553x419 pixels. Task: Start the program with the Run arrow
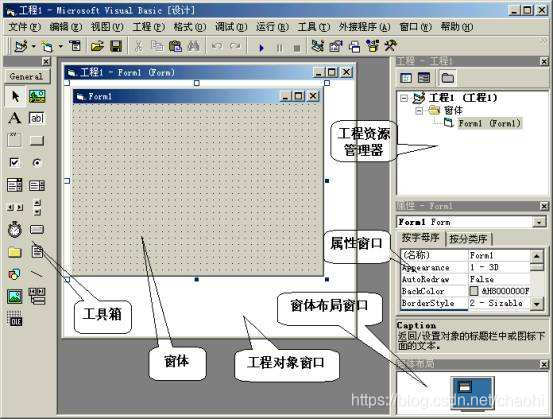pos(261,47)
